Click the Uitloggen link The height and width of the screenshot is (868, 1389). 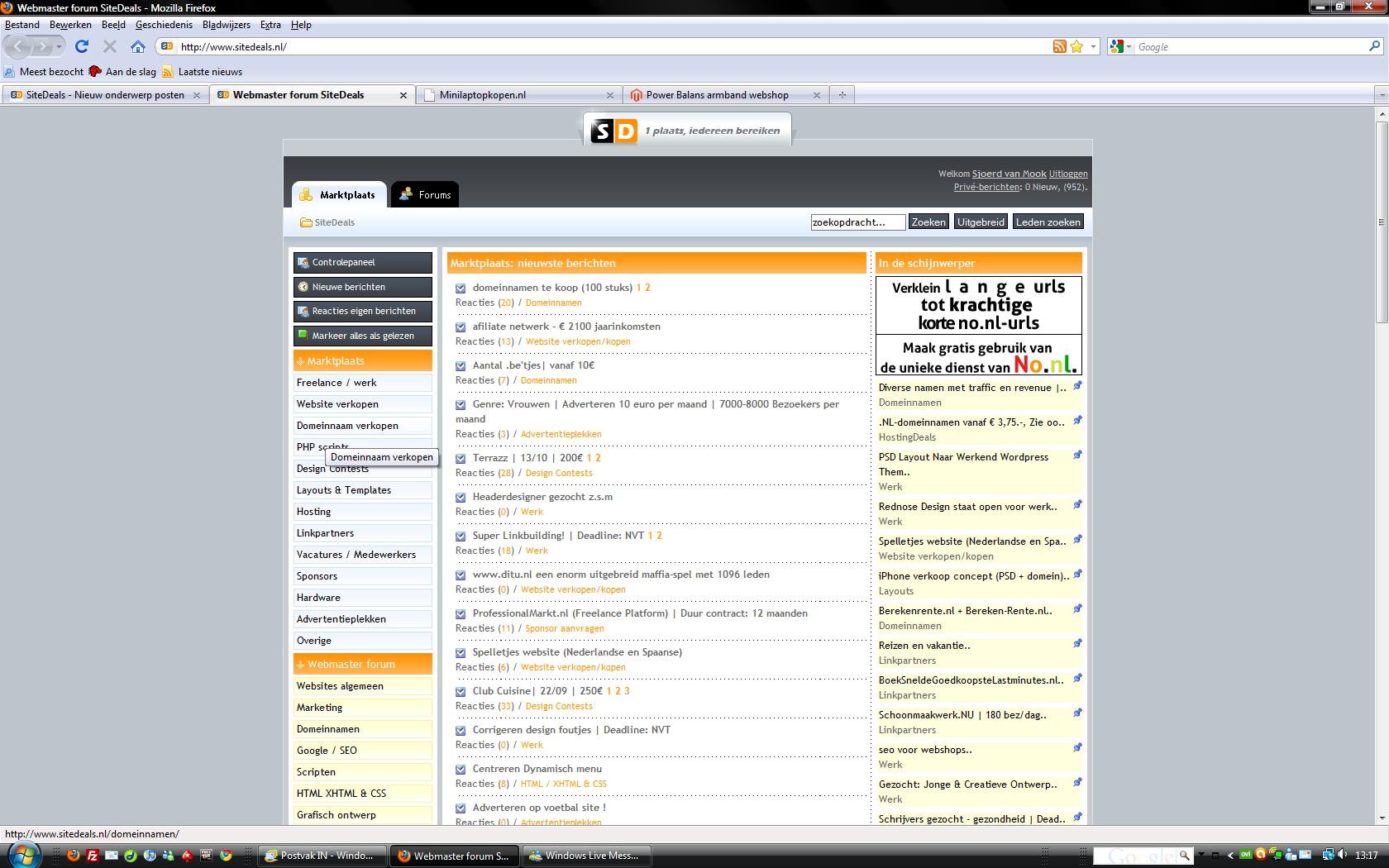[x=1068, y=174]
